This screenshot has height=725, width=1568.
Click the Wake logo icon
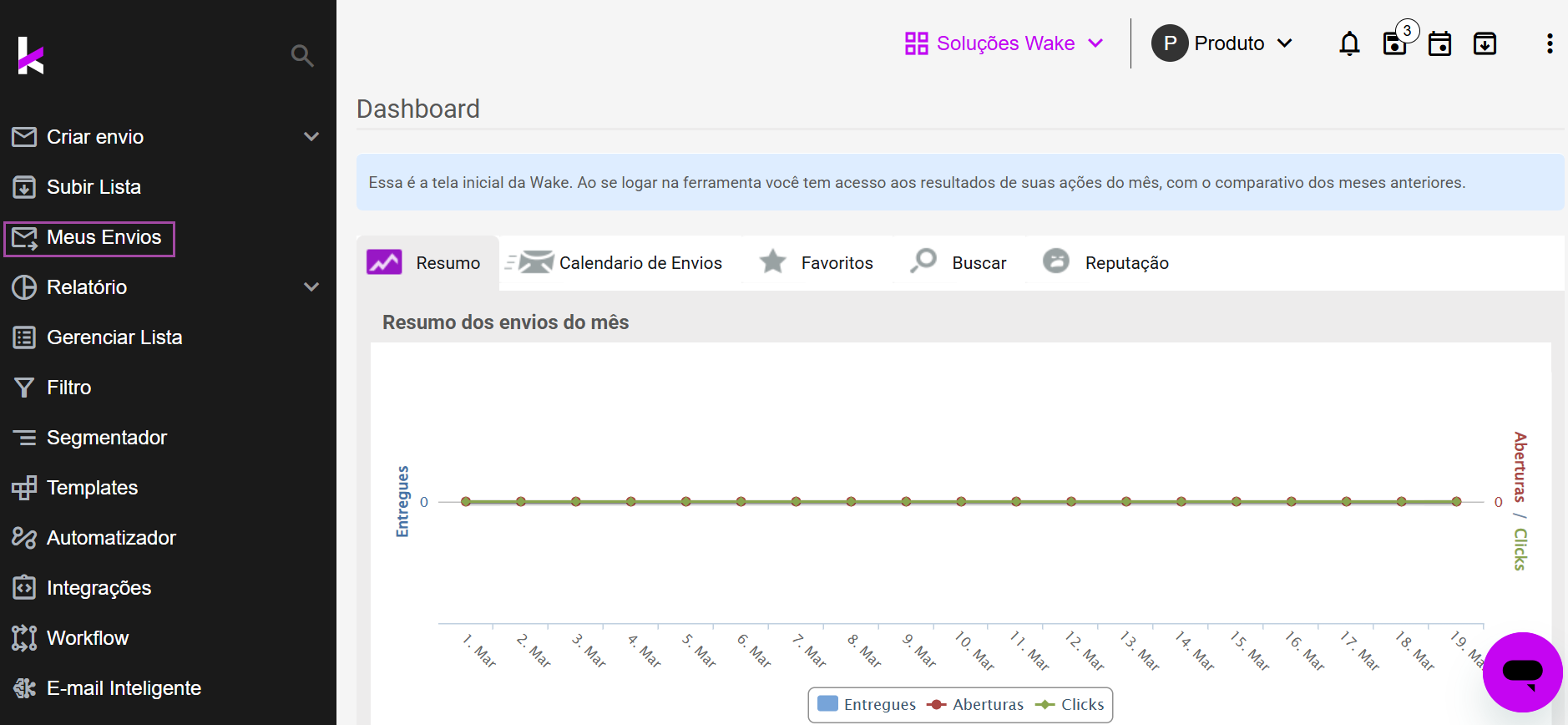(30, 55)
